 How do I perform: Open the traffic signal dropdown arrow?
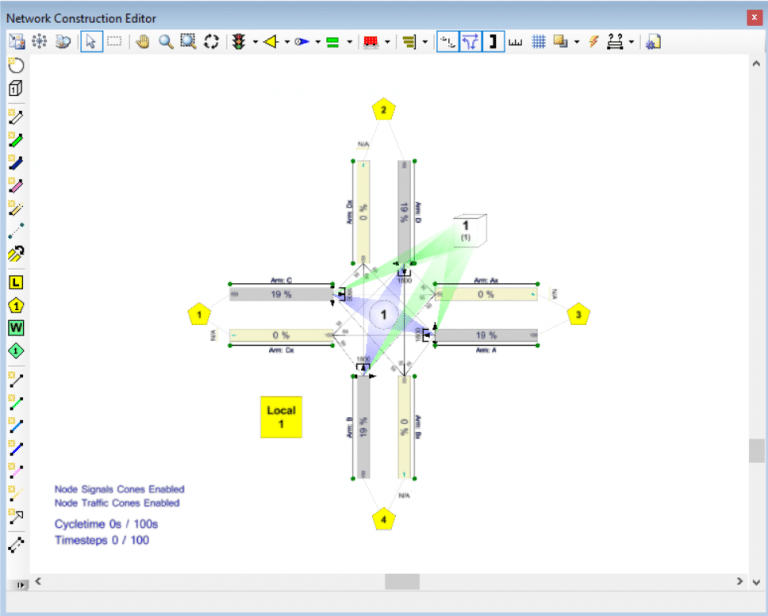click(x=256, y=42)
